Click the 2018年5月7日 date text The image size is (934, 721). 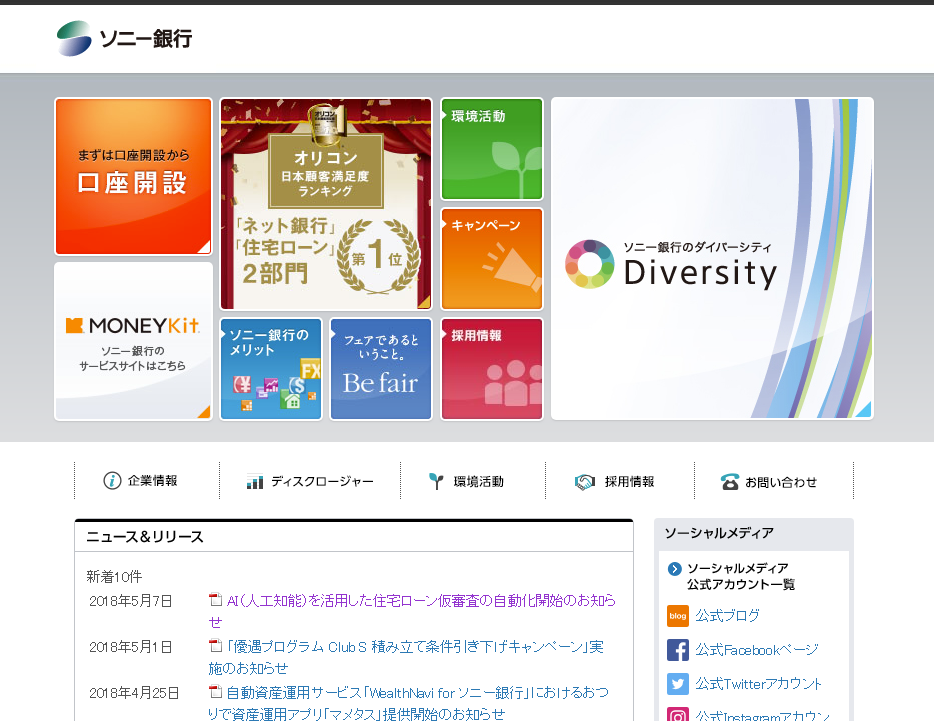[x=130, y=601]
